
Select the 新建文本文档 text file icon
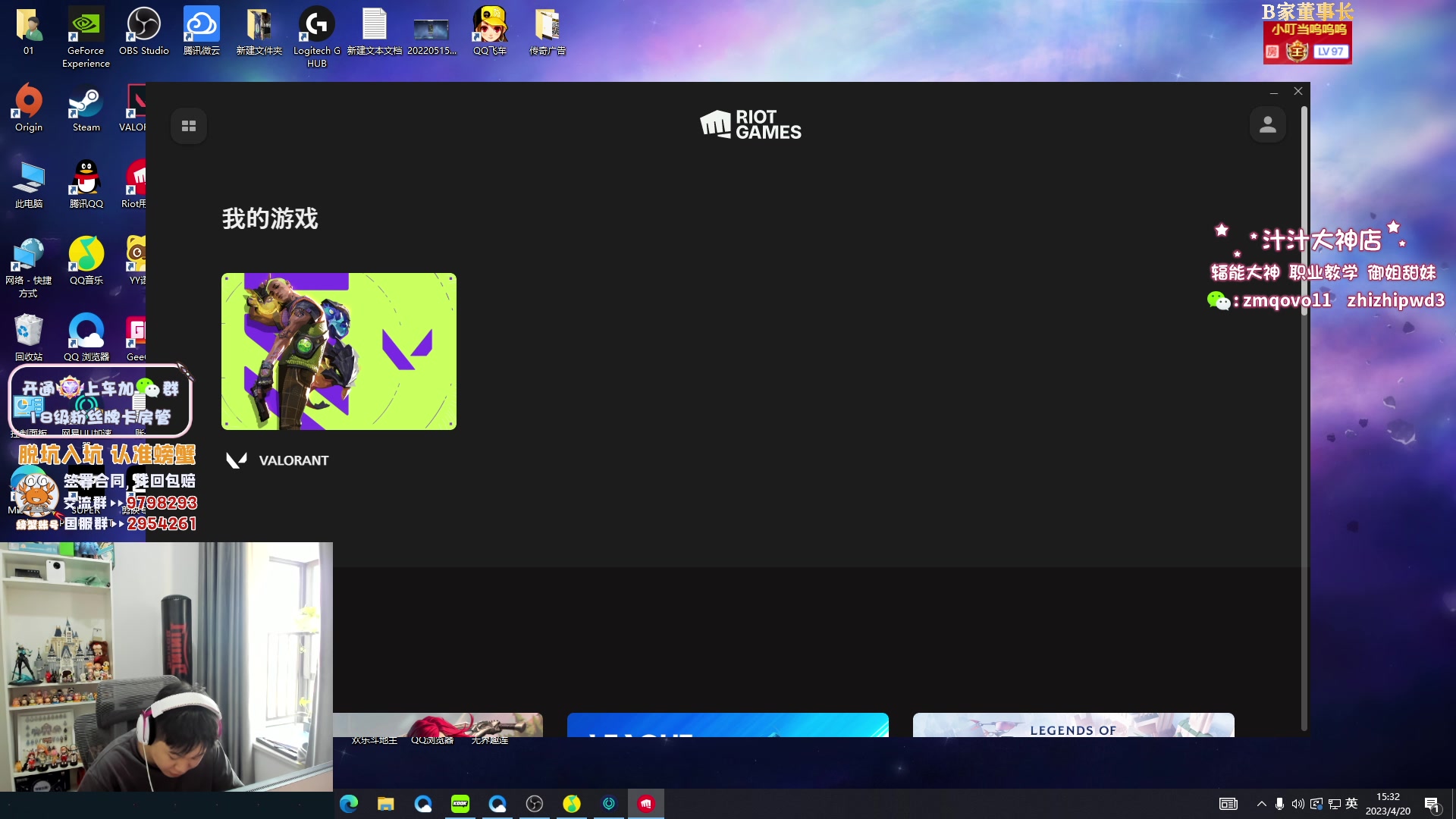pos(375,30)
